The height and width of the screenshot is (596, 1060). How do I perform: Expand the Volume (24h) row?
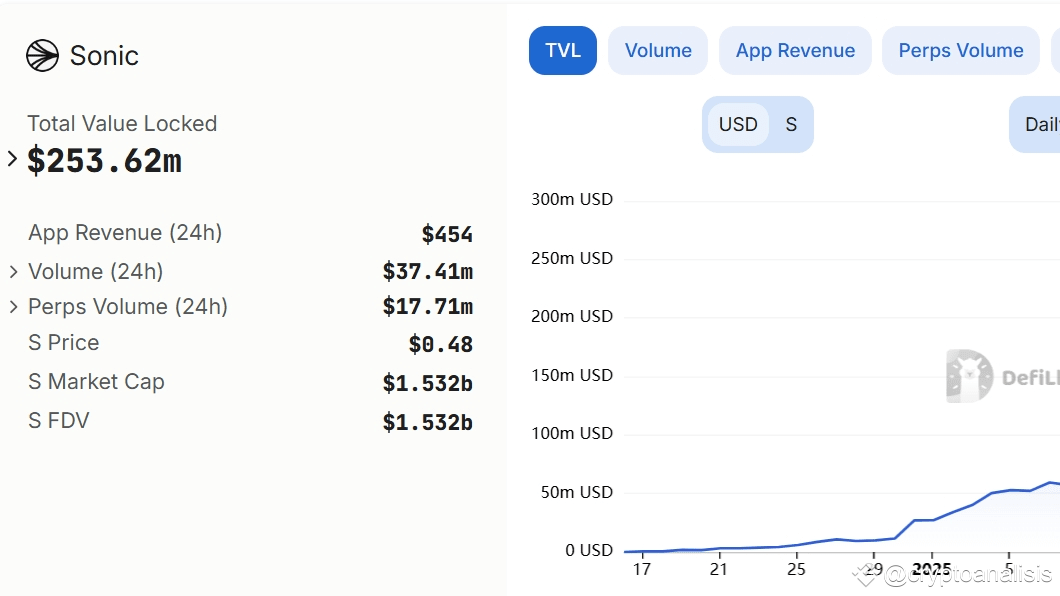[x=13, y=272]
